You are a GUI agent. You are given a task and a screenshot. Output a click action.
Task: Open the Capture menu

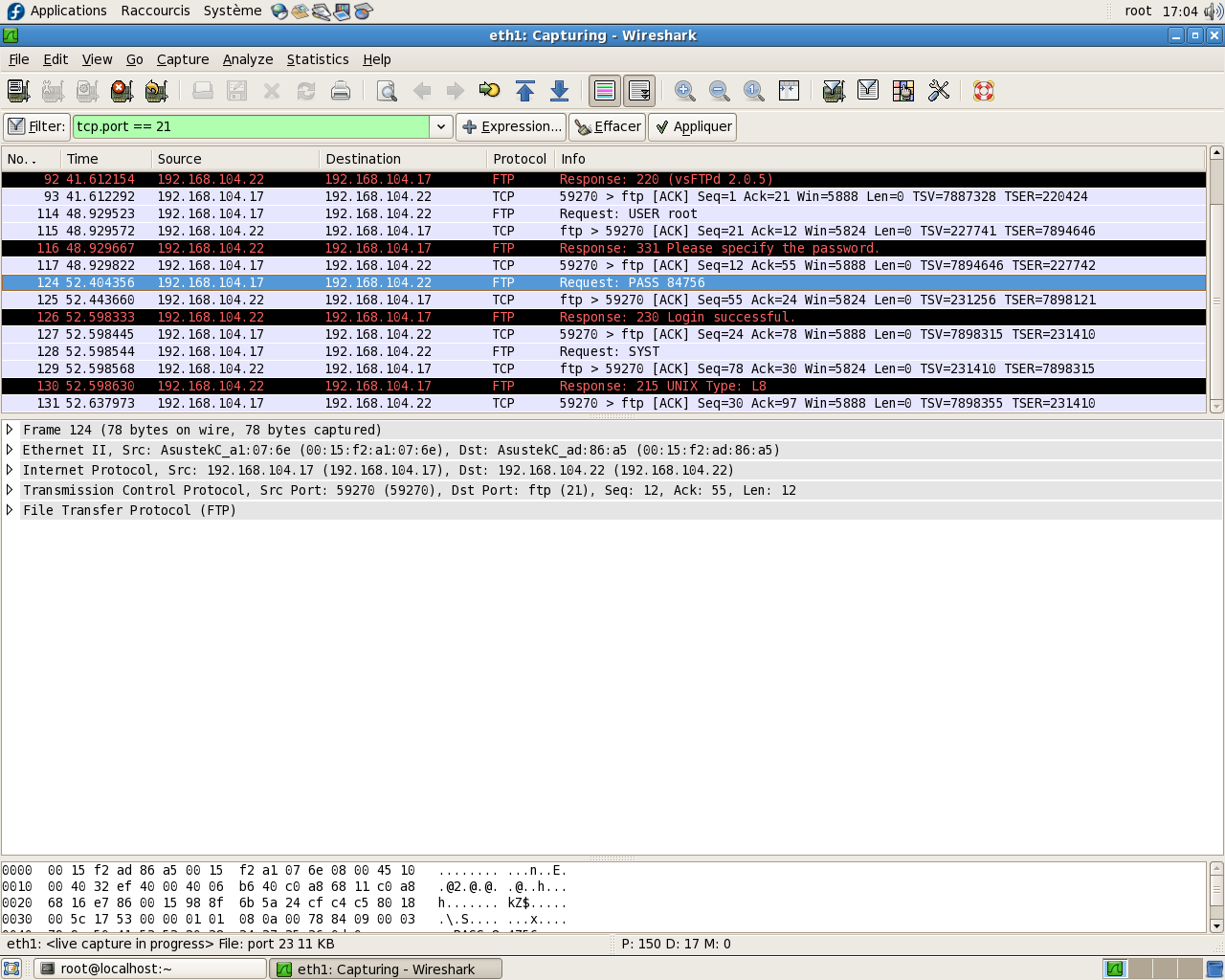(x=183, y=59)
